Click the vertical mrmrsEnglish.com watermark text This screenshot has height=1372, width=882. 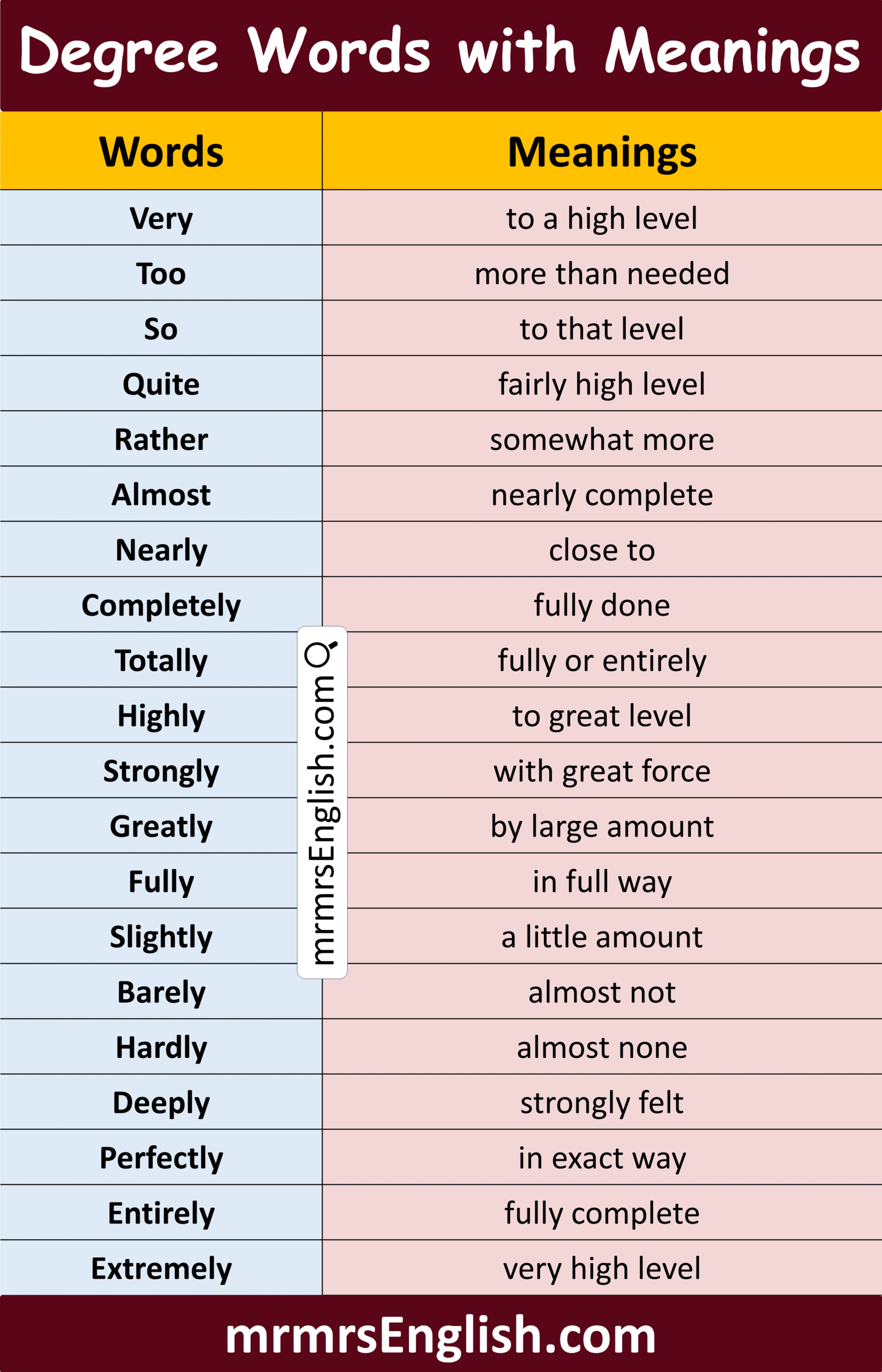(322, 819)
